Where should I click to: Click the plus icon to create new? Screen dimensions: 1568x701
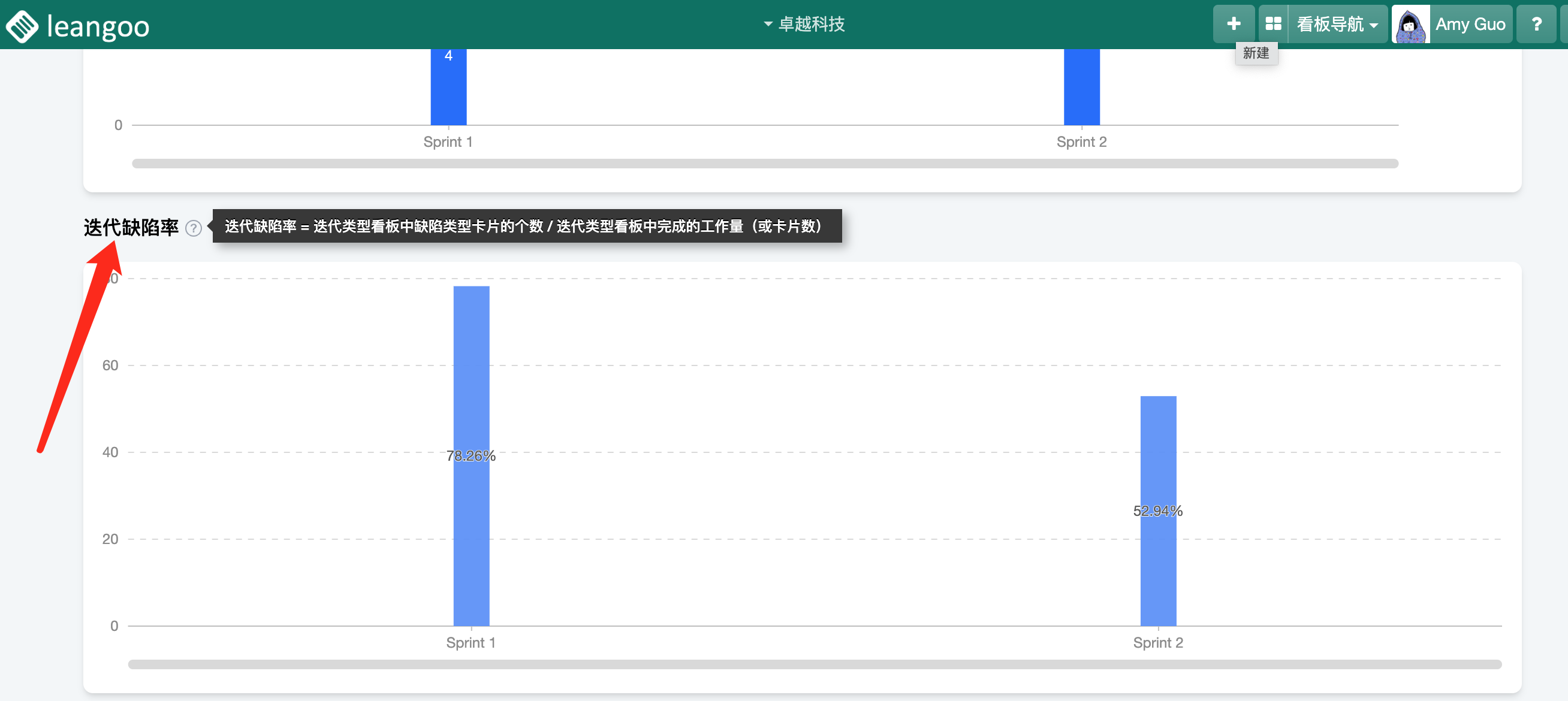point(1233,24)
